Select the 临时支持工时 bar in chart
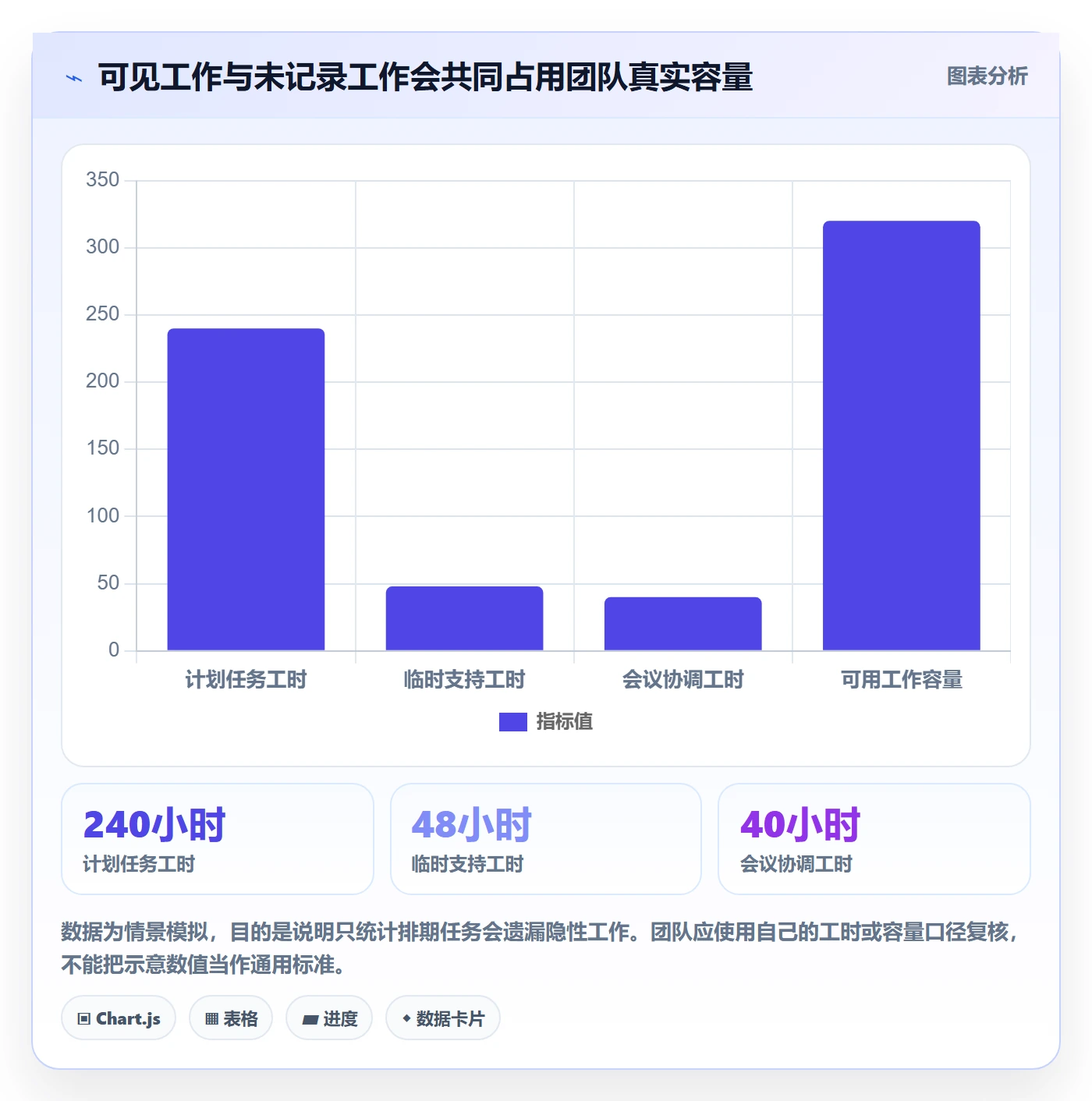 464,618
